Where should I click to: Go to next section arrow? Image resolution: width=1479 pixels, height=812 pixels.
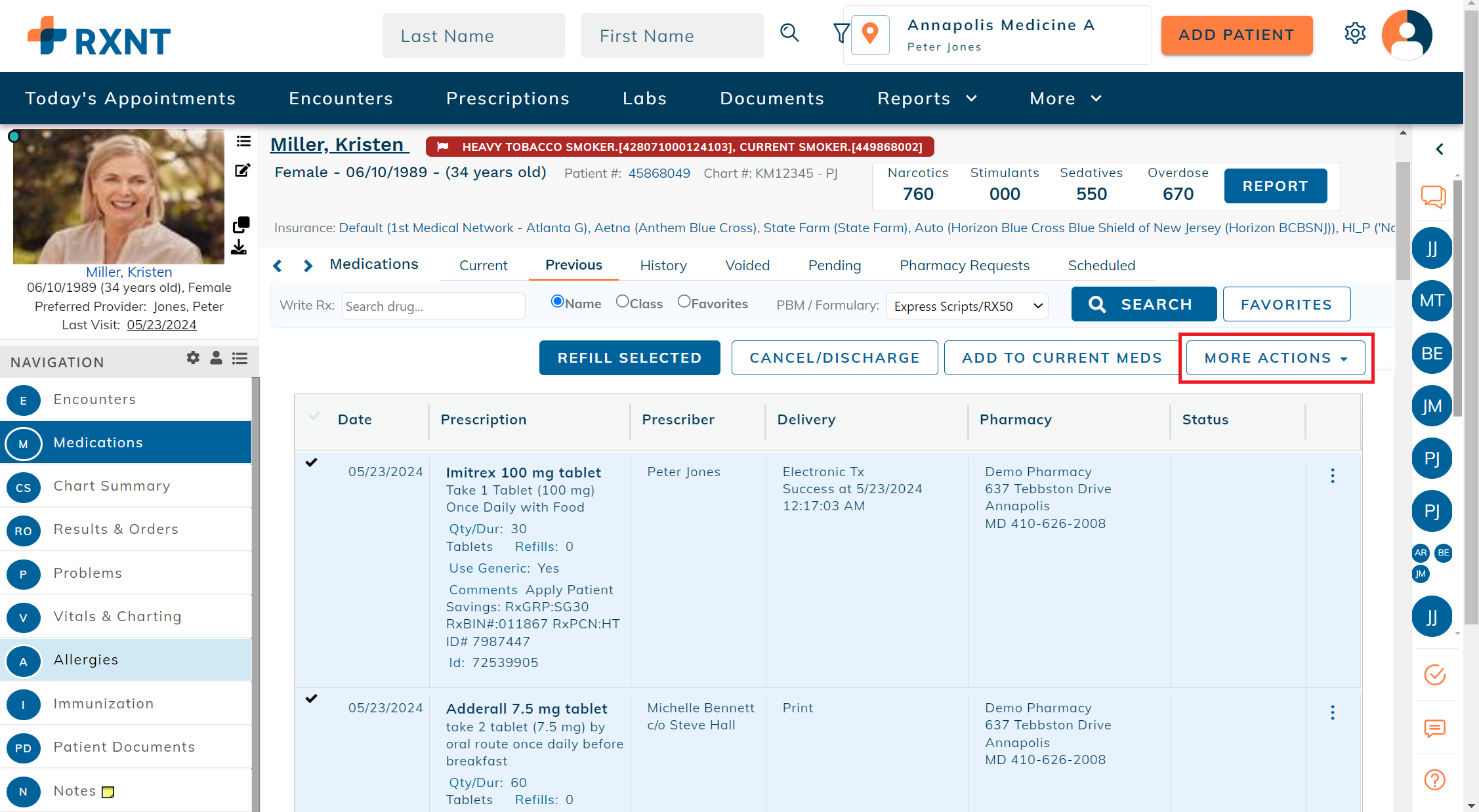(x=308, y=266)
